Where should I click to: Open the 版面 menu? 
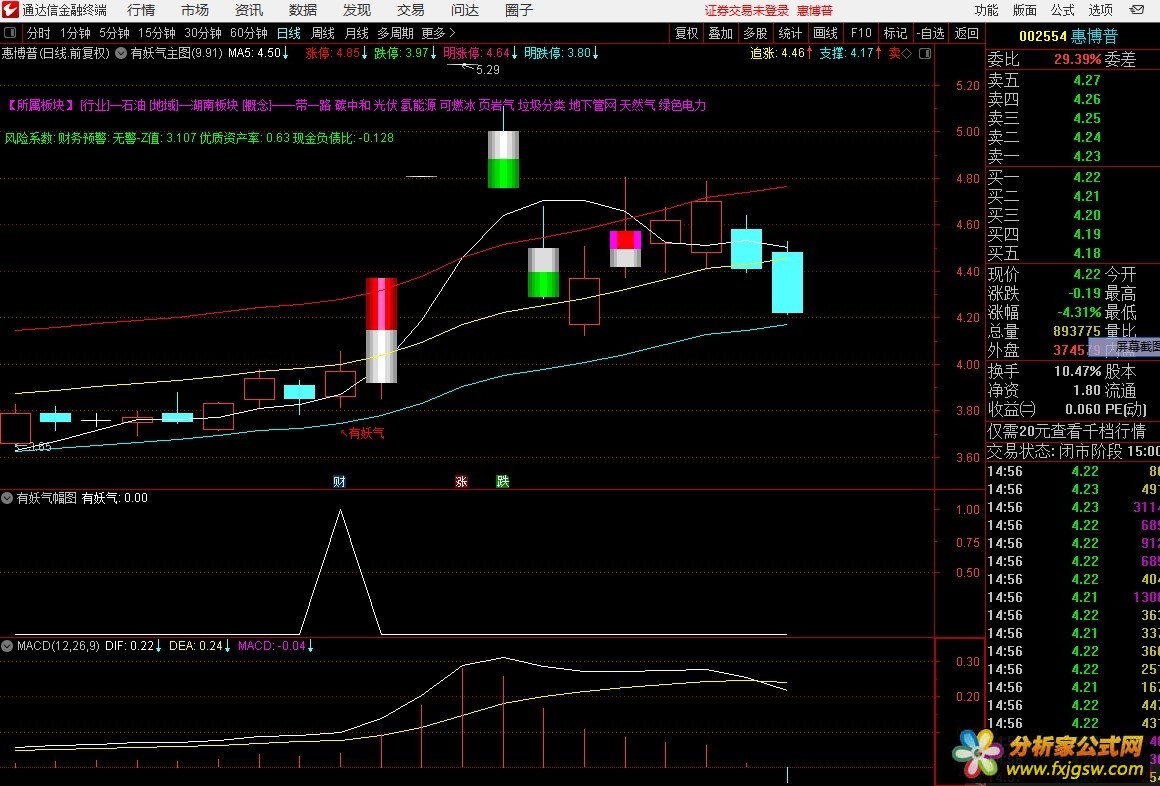pos(1025,10)
